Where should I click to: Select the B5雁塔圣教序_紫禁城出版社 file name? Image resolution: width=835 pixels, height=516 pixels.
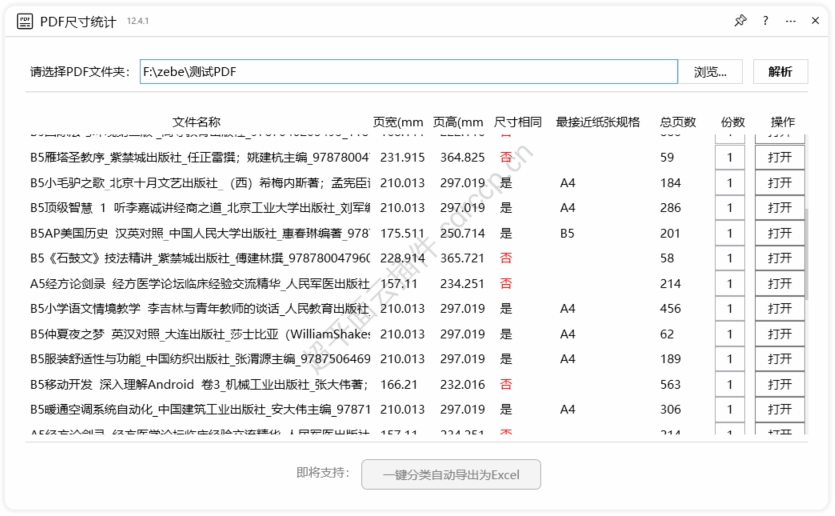coord(200,157)
